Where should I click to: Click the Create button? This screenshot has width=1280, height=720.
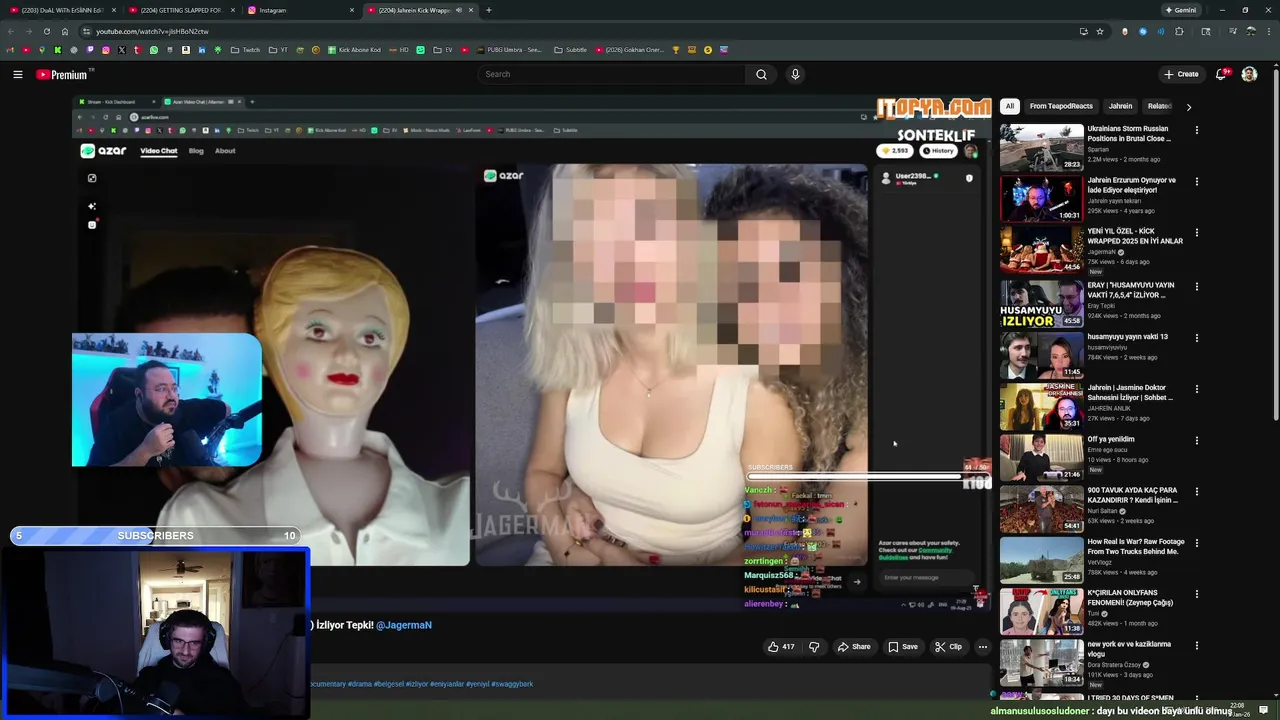click(1180, 74)
